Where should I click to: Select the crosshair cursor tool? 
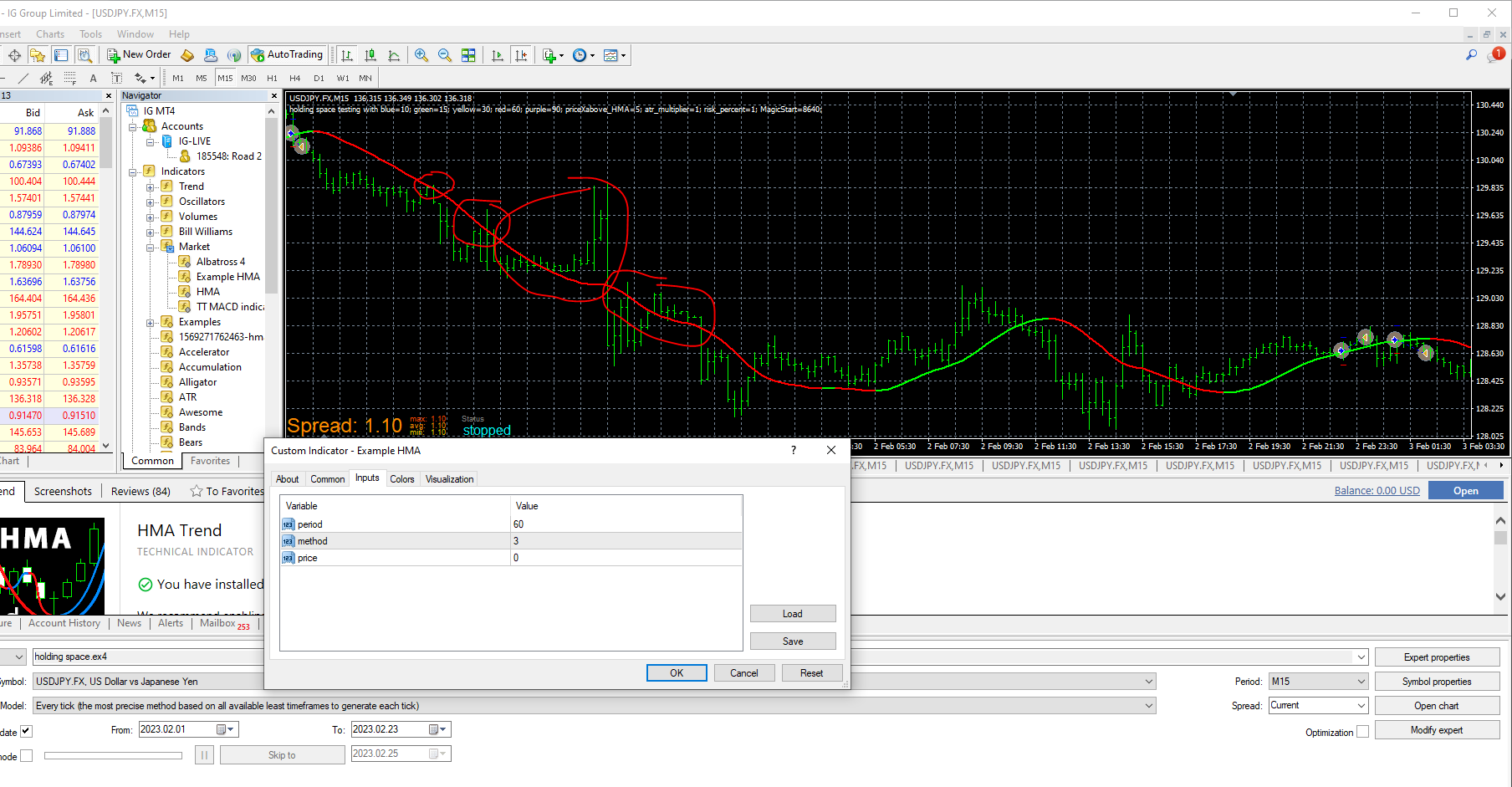pyautogui.click(x=14, y=55)
